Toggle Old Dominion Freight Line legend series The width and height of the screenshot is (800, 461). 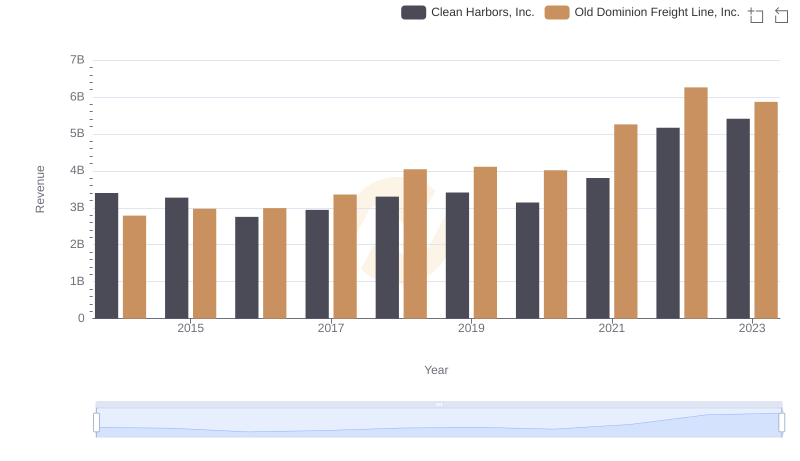pos(642,12)
